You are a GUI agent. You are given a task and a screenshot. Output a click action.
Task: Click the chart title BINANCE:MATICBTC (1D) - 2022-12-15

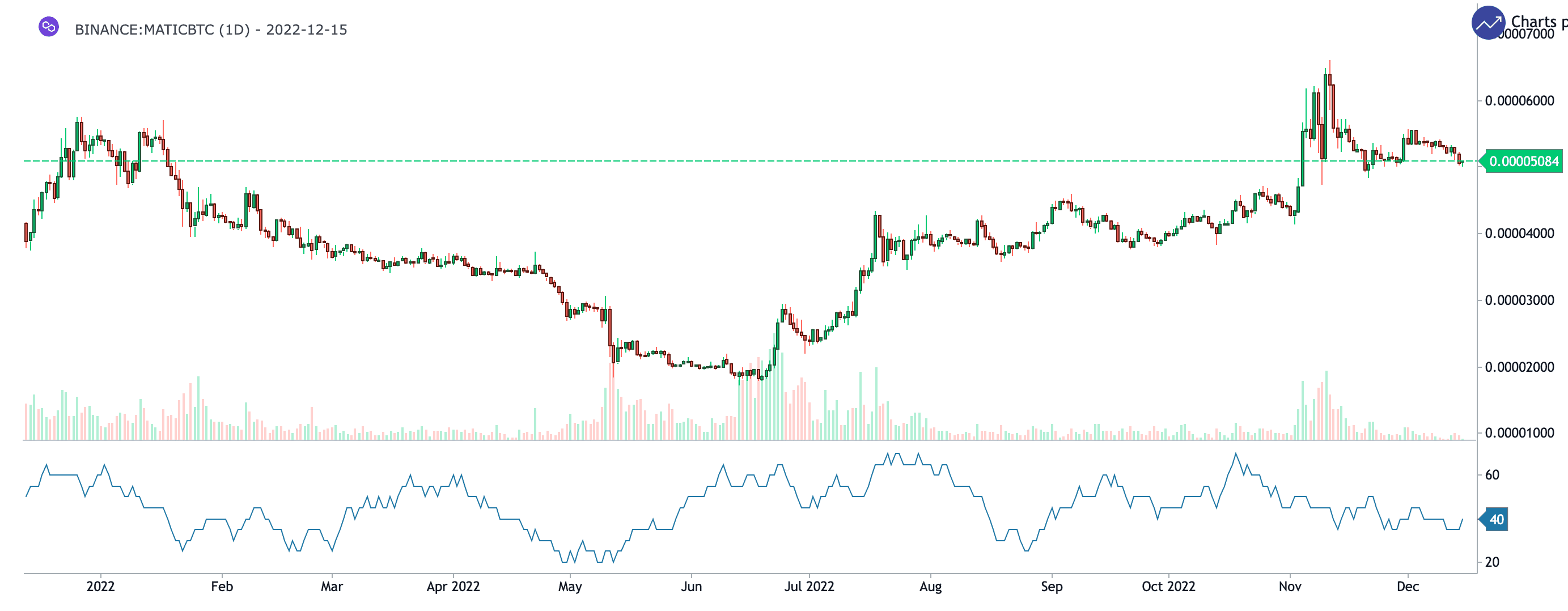(211, 30)
